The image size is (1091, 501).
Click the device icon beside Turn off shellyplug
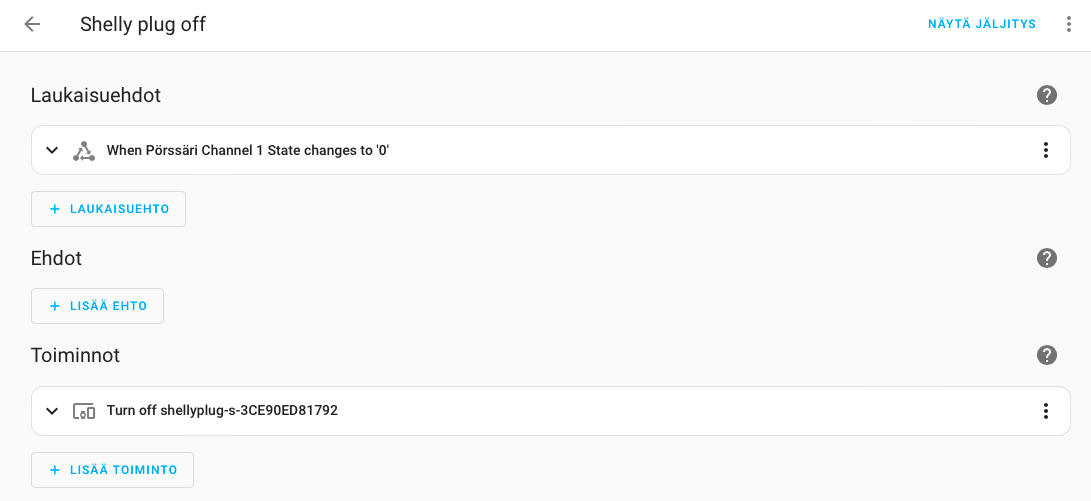[x=84, y=411]
